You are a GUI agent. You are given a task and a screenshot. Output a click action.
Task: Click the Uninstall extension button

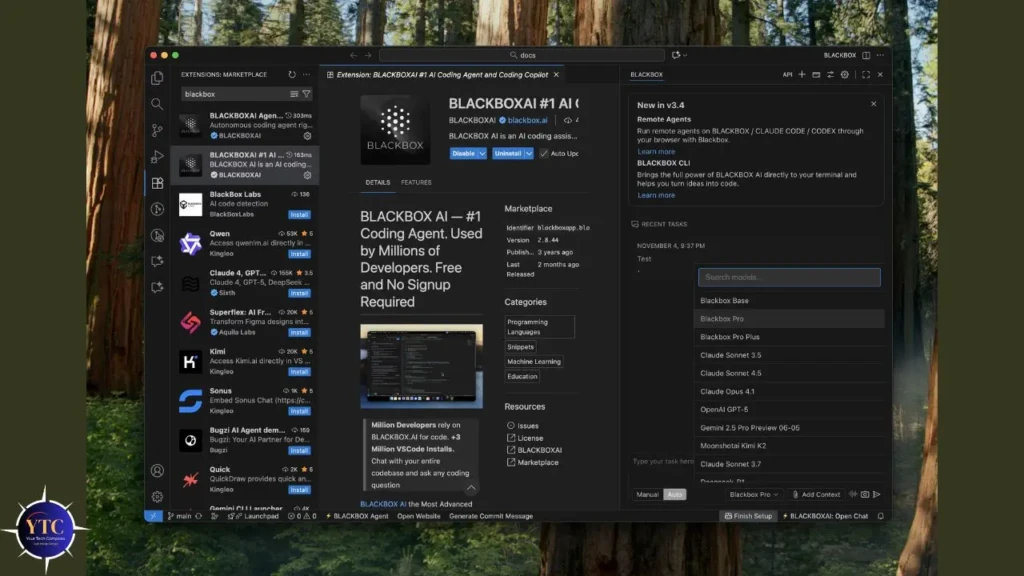pyautogui.click(x=507, y=153)
